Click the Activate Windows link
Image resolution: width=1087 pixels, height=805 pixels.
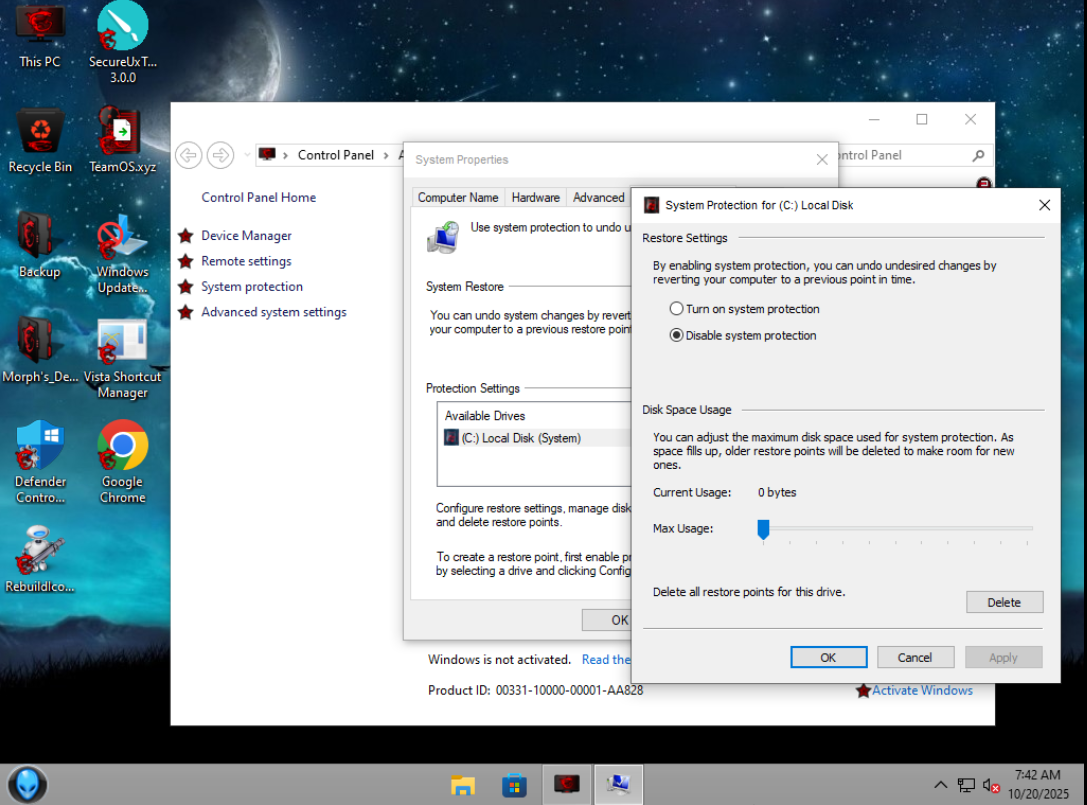[922, 690]
